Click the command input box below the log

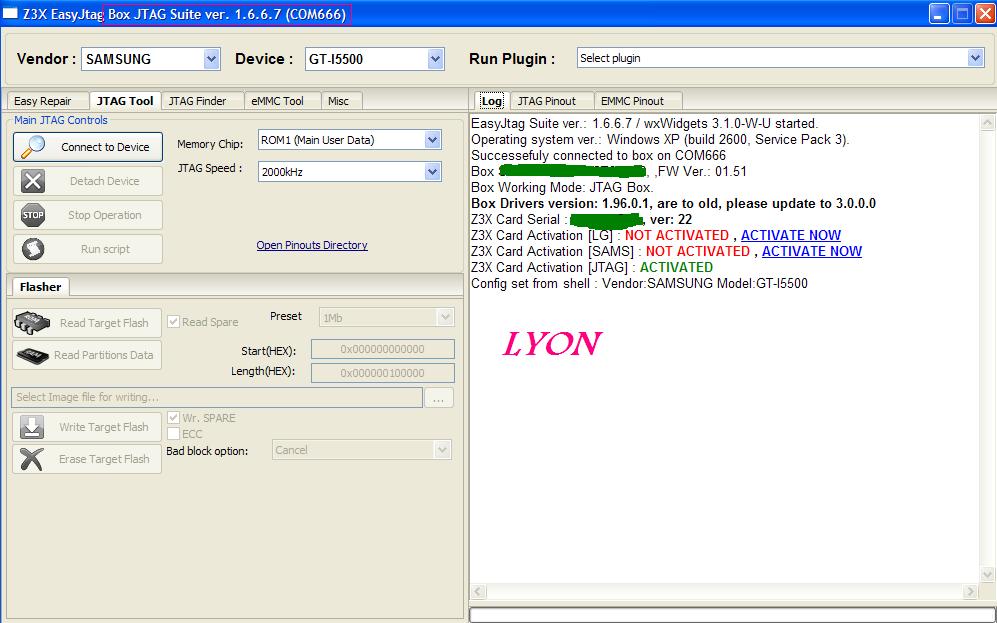(x=732, y=615)
